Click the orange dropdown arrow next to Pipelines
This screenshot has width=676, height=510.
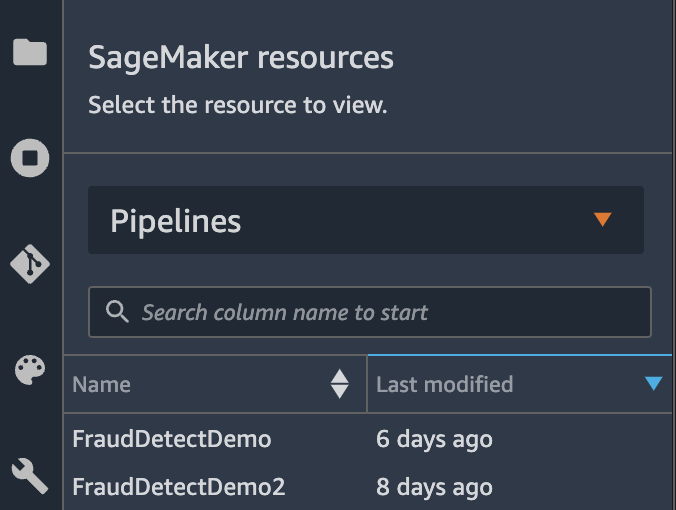(602, 219)
